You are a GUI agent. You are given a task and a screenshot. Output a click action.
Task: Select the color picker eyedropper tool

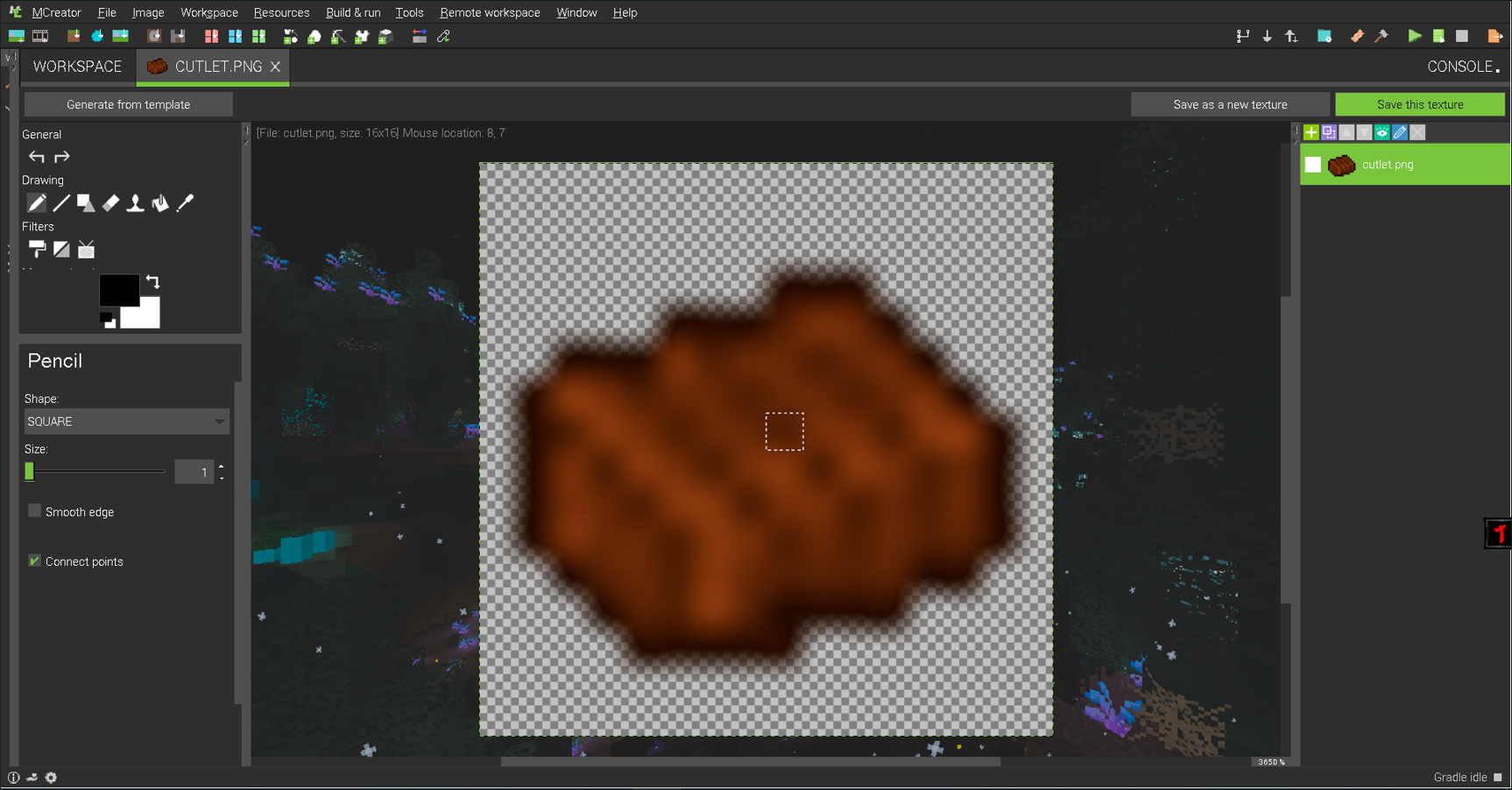tap(185, 202)
